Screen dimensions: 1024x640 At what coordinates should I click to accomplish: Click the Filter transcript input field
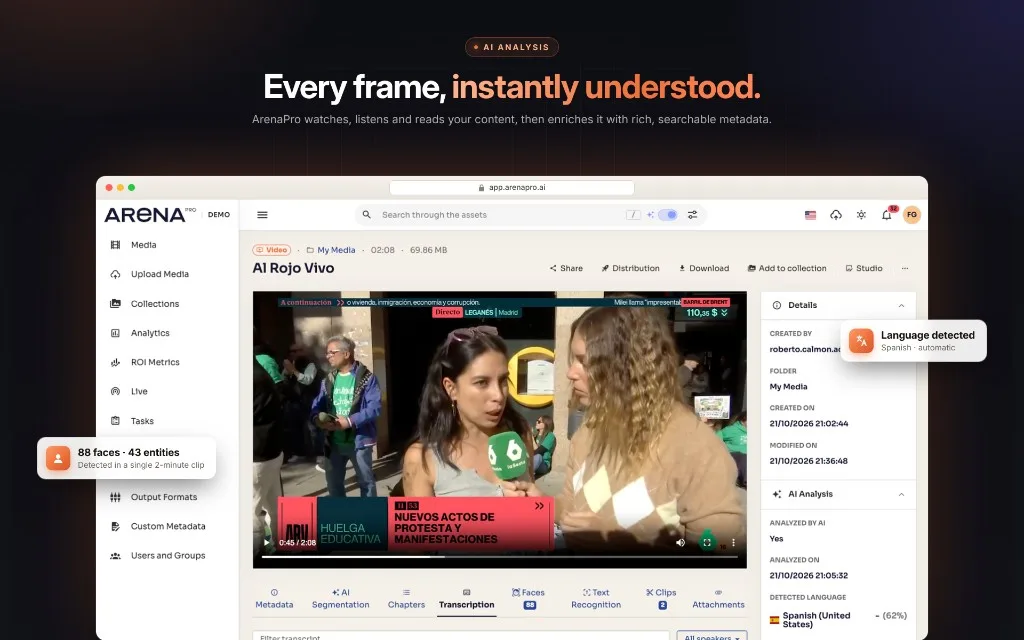tap(461, 635)
